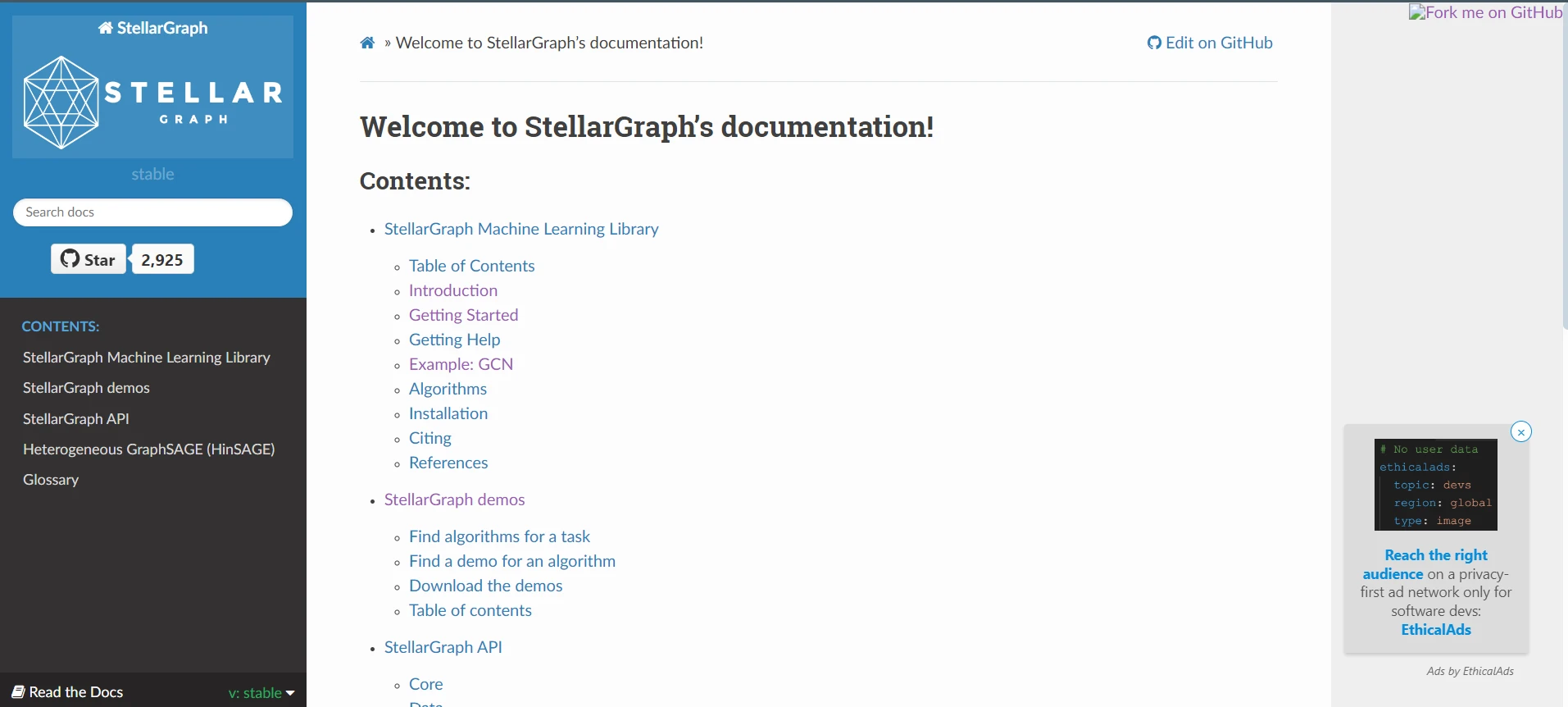
Task: Open Edit on GitHub link
Action: (x=1210, y=43)
